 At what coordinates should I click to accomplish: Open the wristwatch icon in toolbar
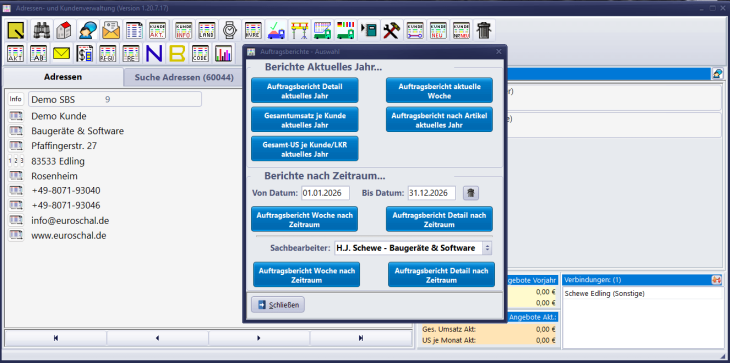(x=230, y=30)
